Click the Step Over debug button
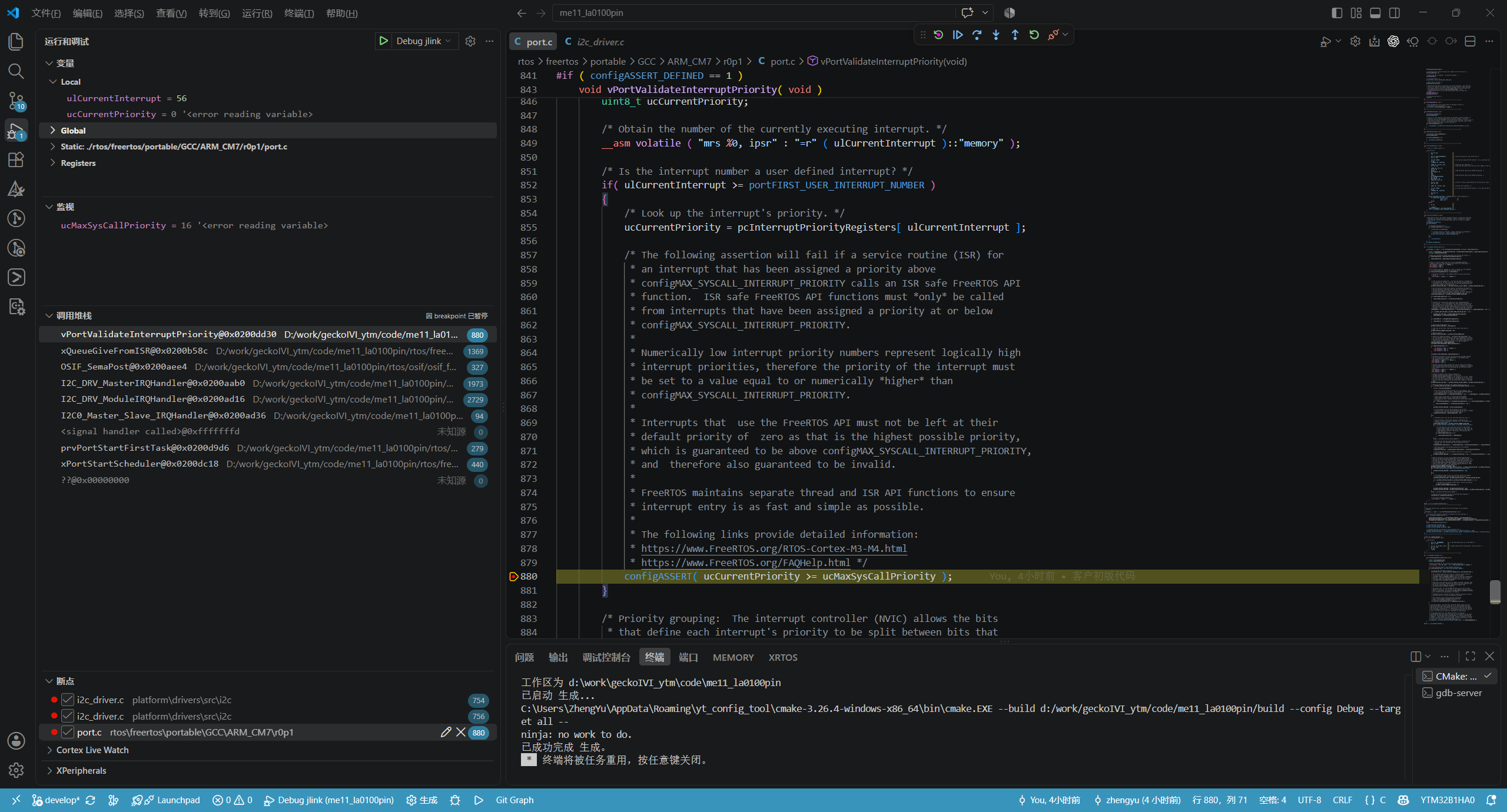This screenshot has width=1507, height=812. [977, 35]
